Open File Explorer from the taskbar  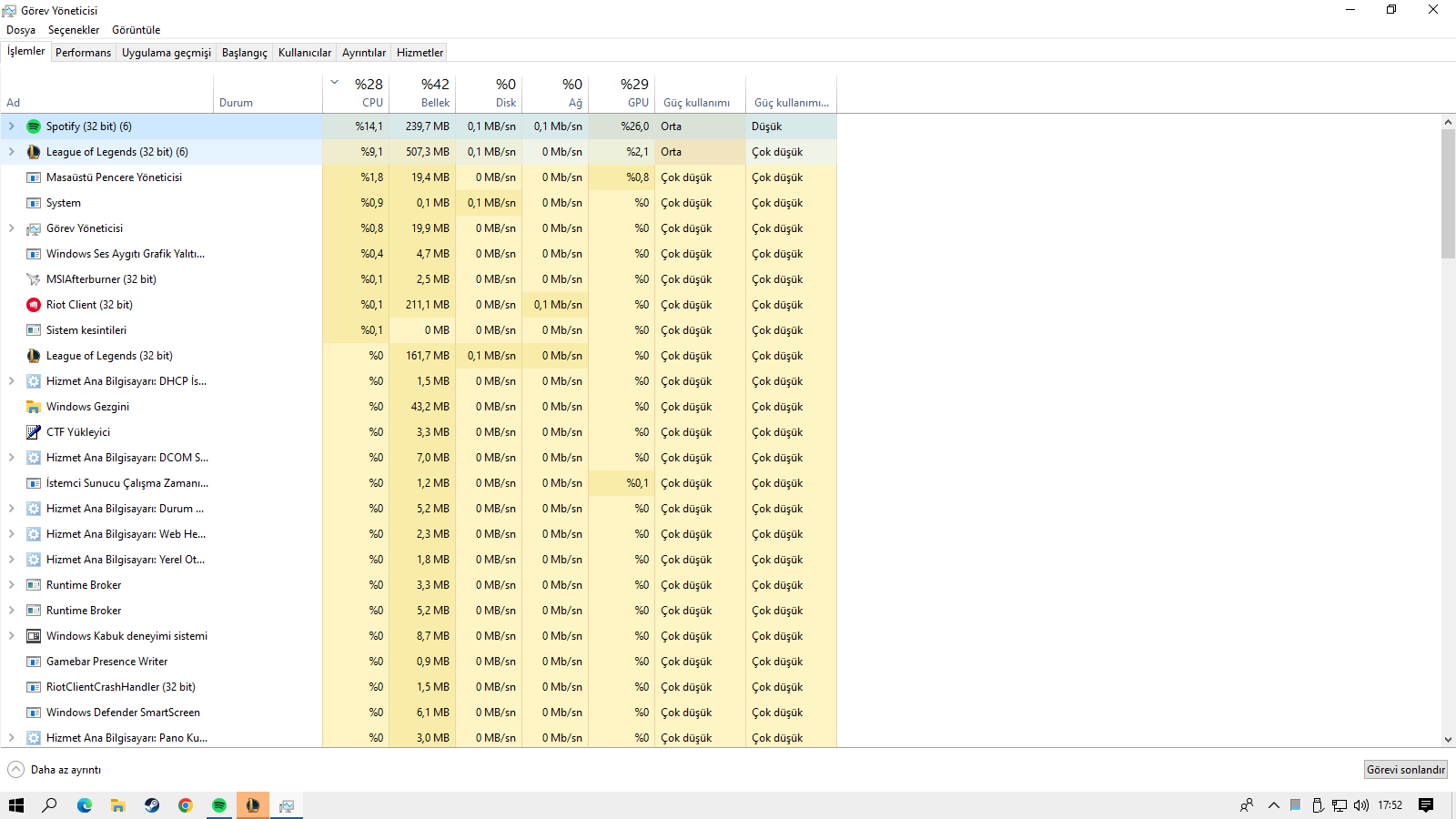coord(118,805)
